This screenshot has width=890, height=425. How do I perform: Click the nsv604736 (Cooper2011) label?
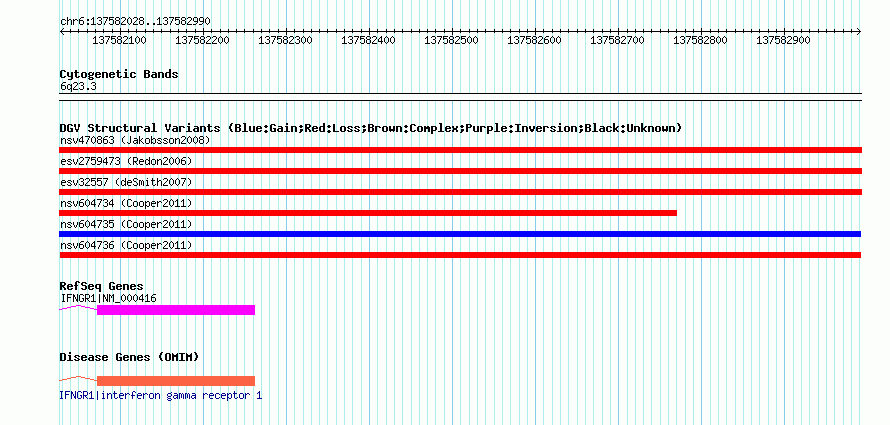[x=126, y=245]
